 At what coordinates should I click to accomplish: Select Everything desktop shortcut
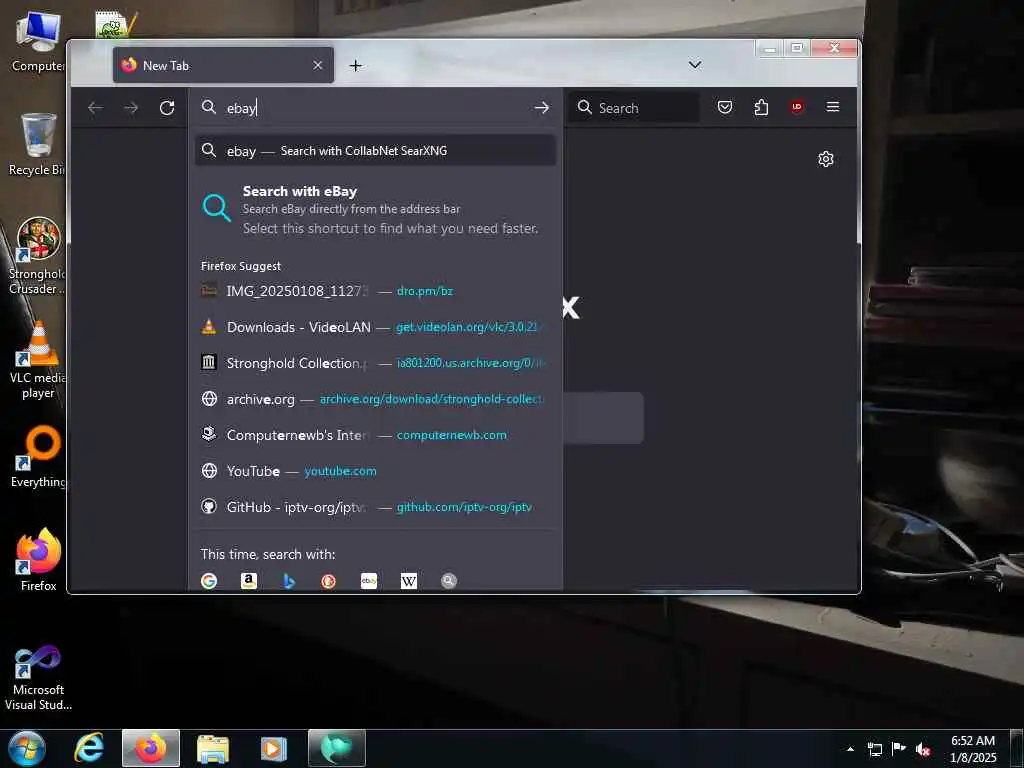tap(38, 456)
